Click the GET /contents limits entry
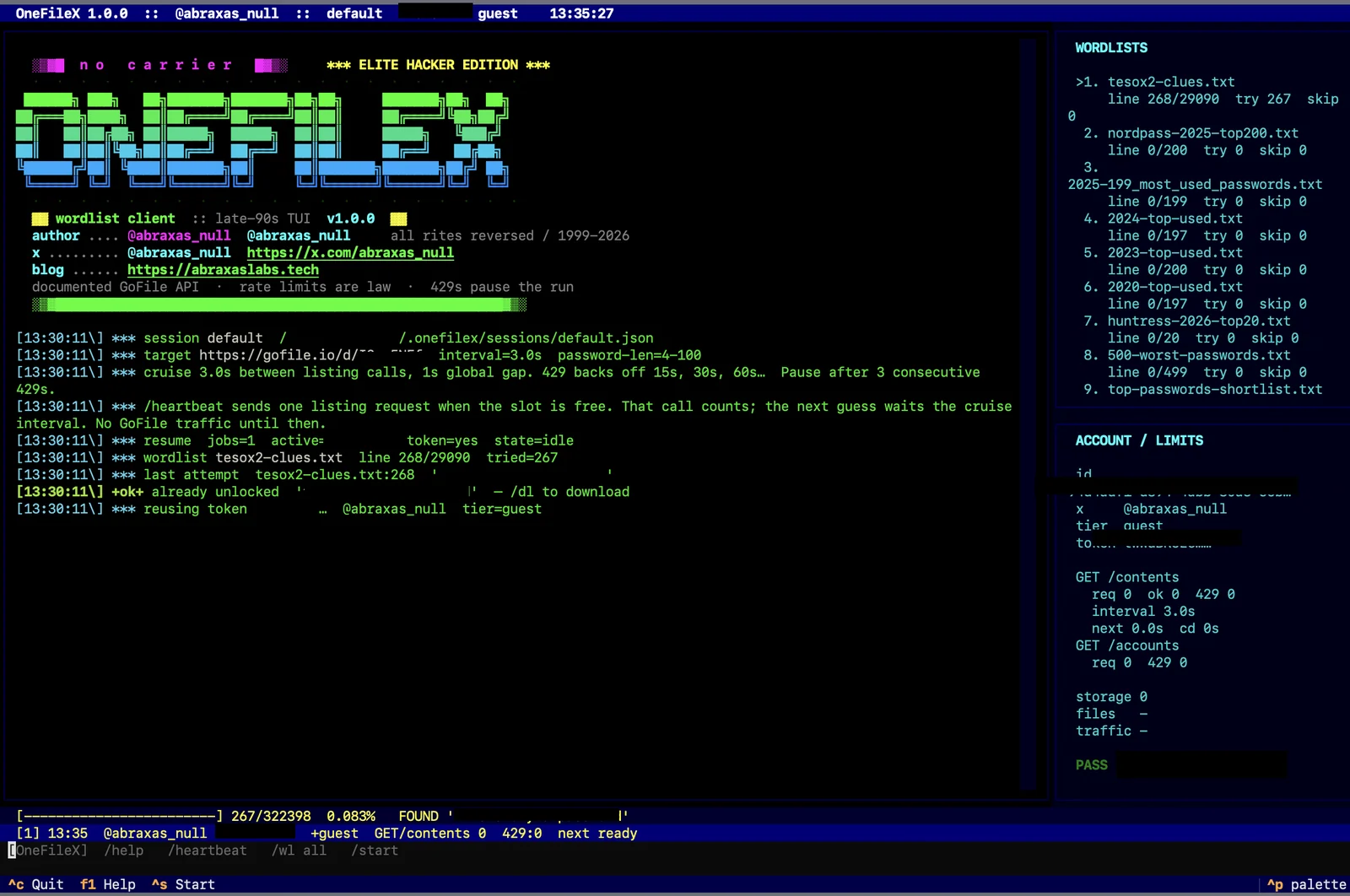 [1127, 577]
